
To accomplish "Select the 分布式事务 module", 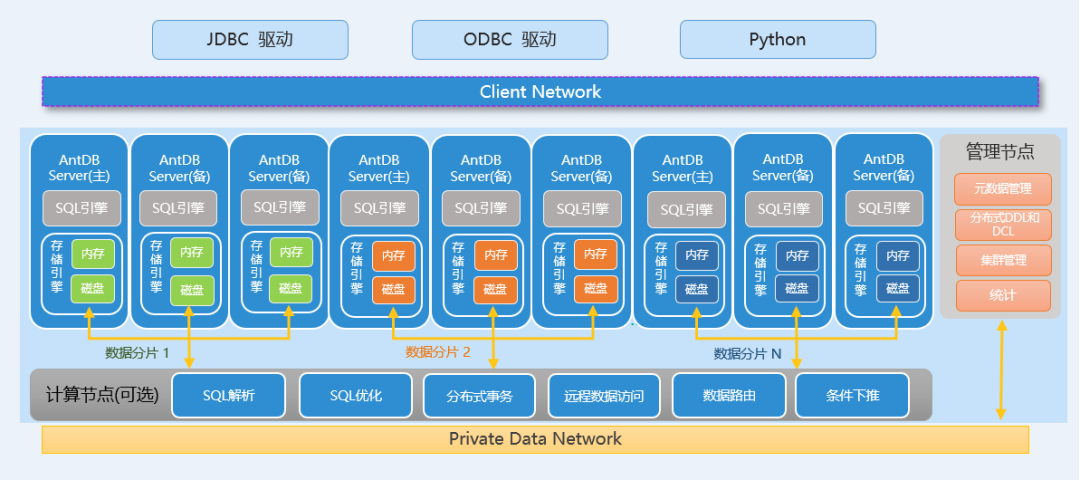I will point(479,395).
